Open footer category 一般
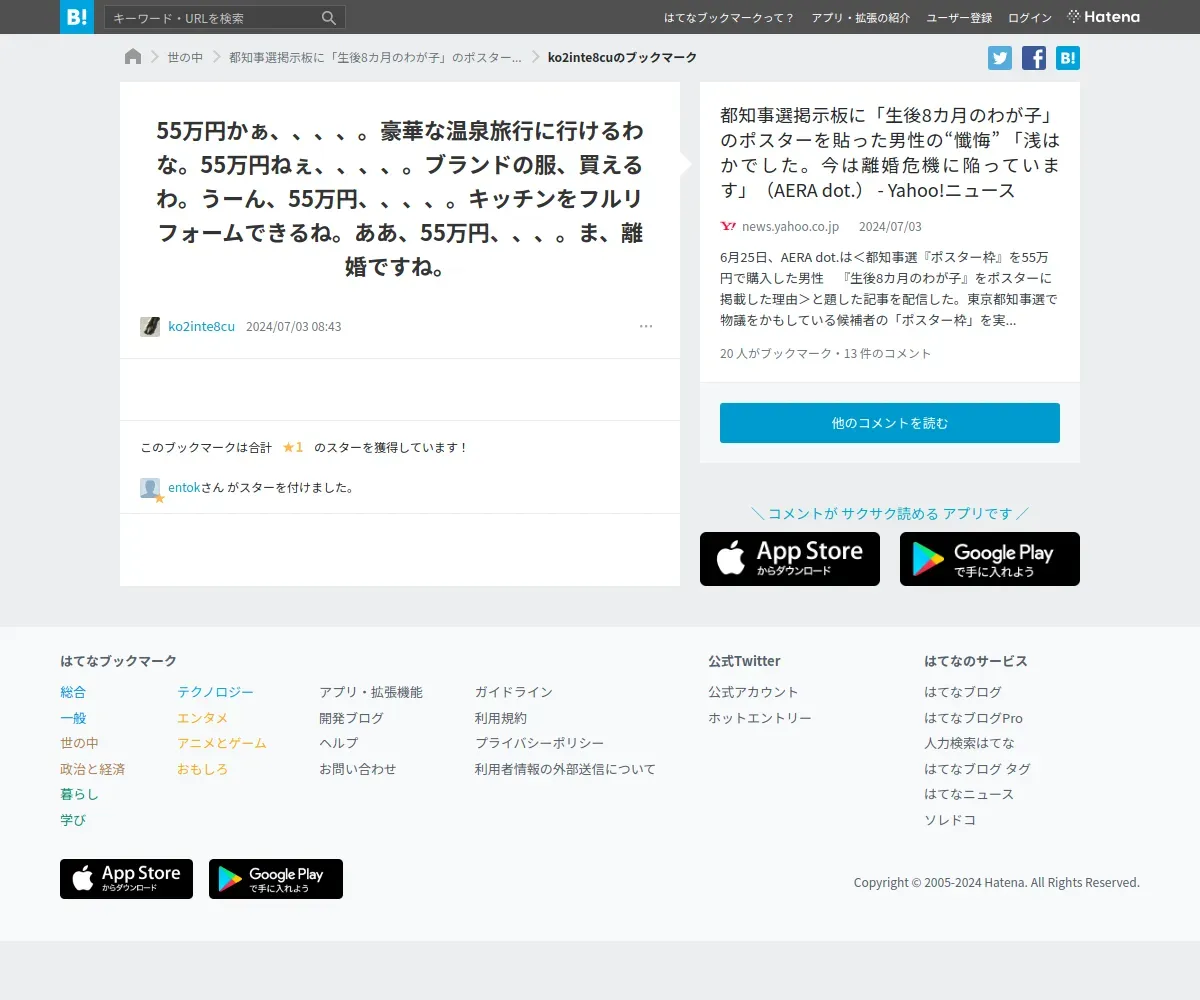The height and width of the screenshot is (1000, 1200). click(73, 718)
